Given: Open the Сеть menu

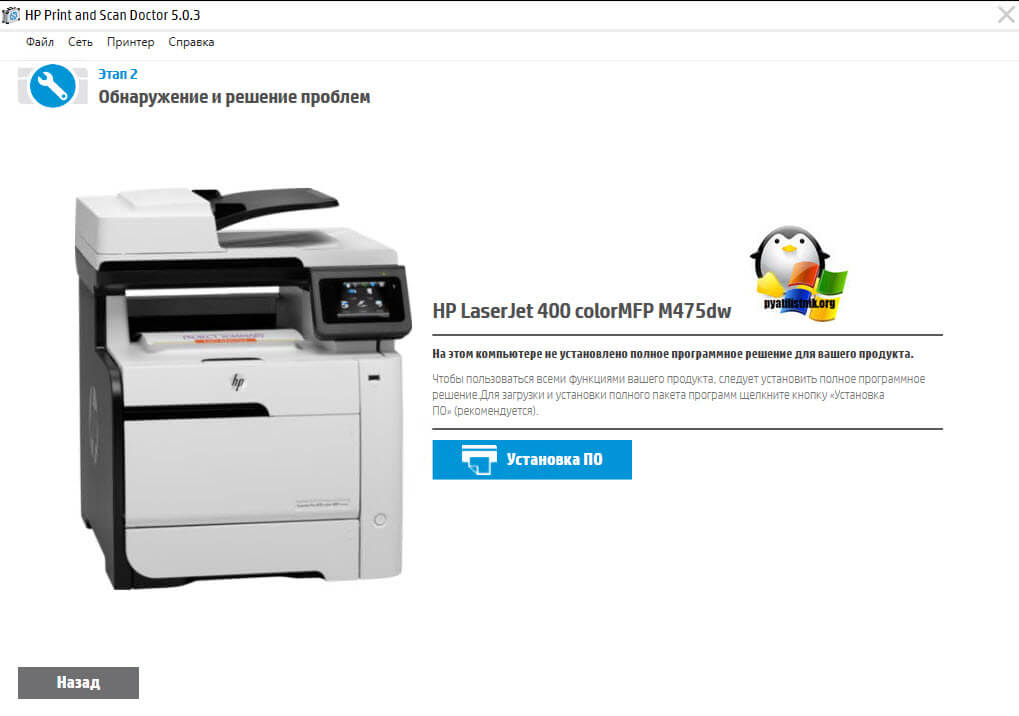Looking at the screenshot, I should coord(80,42).
